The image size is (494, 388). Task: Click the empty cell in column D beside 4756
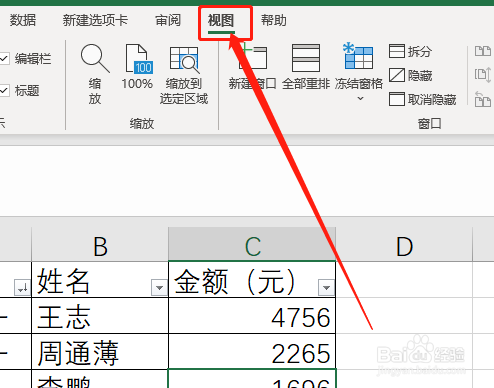click(x=404, y=315)
